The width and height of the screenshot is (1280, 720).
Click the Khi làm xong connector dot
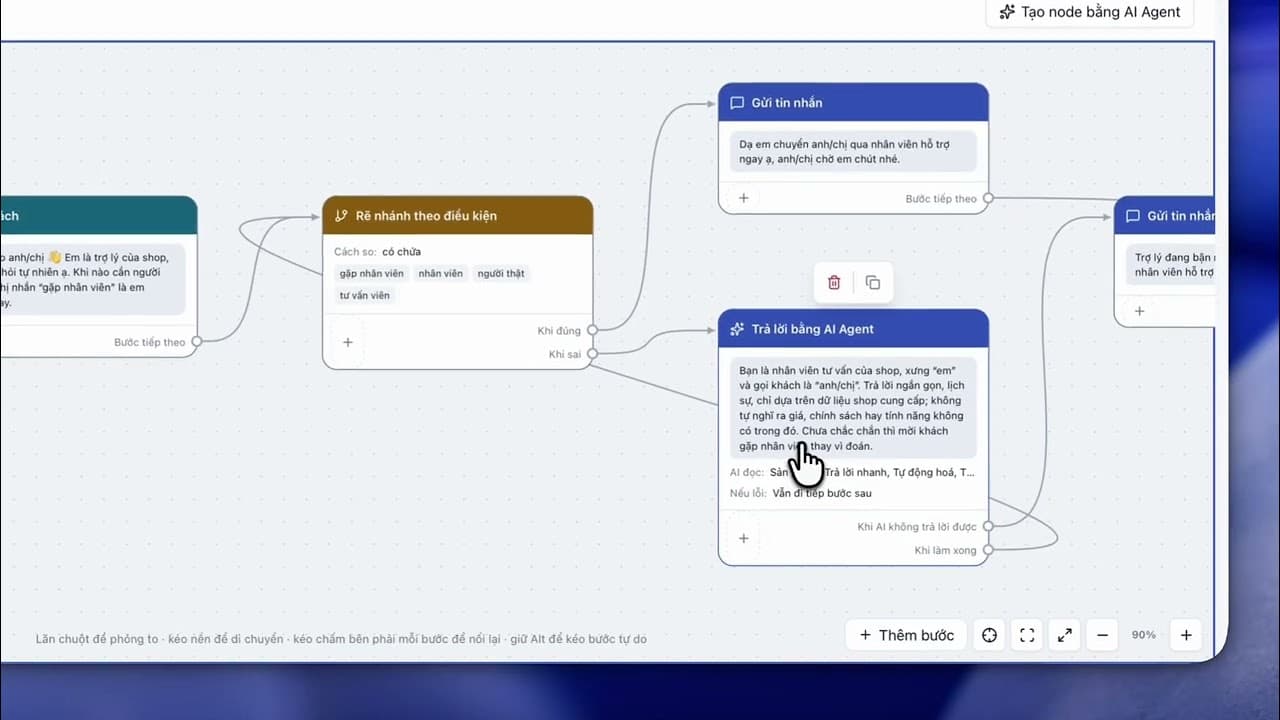tap(988, 550)
